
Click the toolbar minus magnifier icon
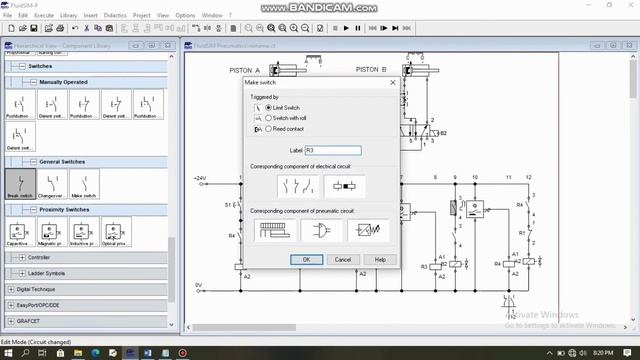point(305,28)
